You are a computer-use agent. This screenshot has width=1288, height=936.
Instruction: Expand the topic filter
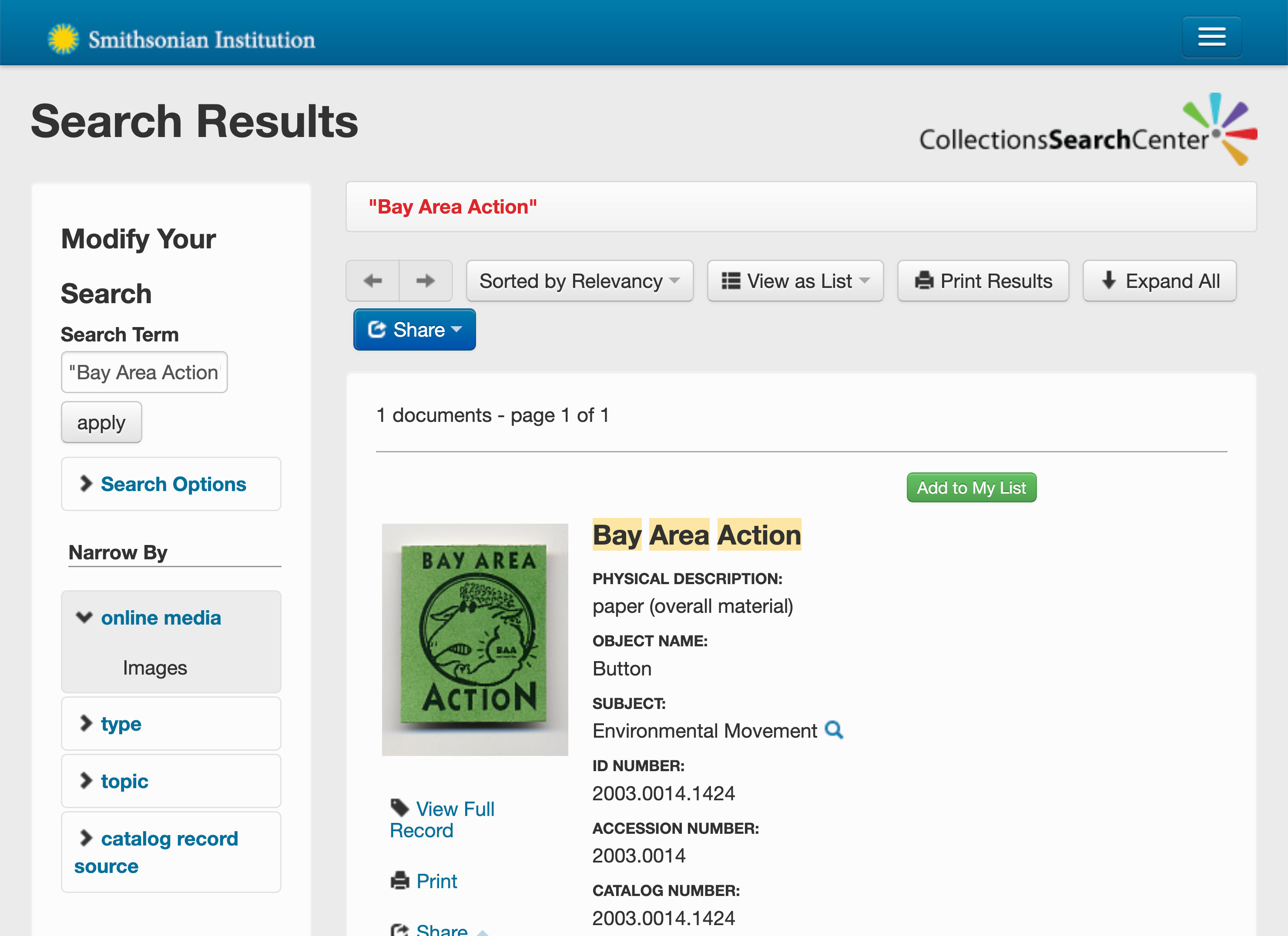pyautogui.click(x=124, y=781)
